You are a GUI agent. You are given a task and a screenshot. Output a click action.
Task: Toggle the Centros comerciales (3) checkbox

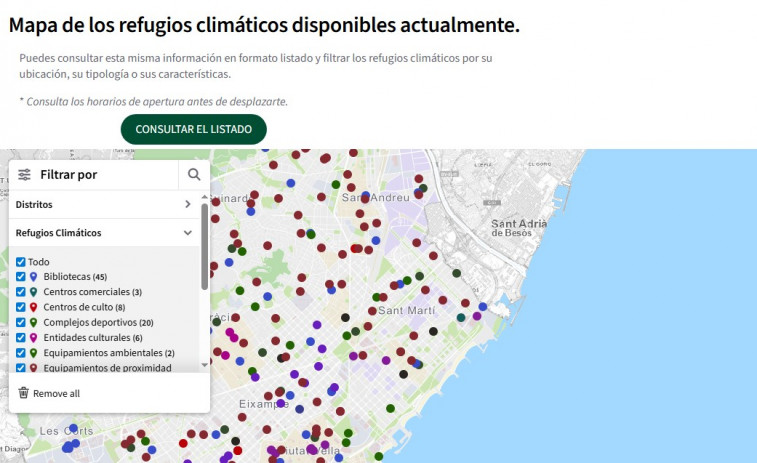pos(20,292)
